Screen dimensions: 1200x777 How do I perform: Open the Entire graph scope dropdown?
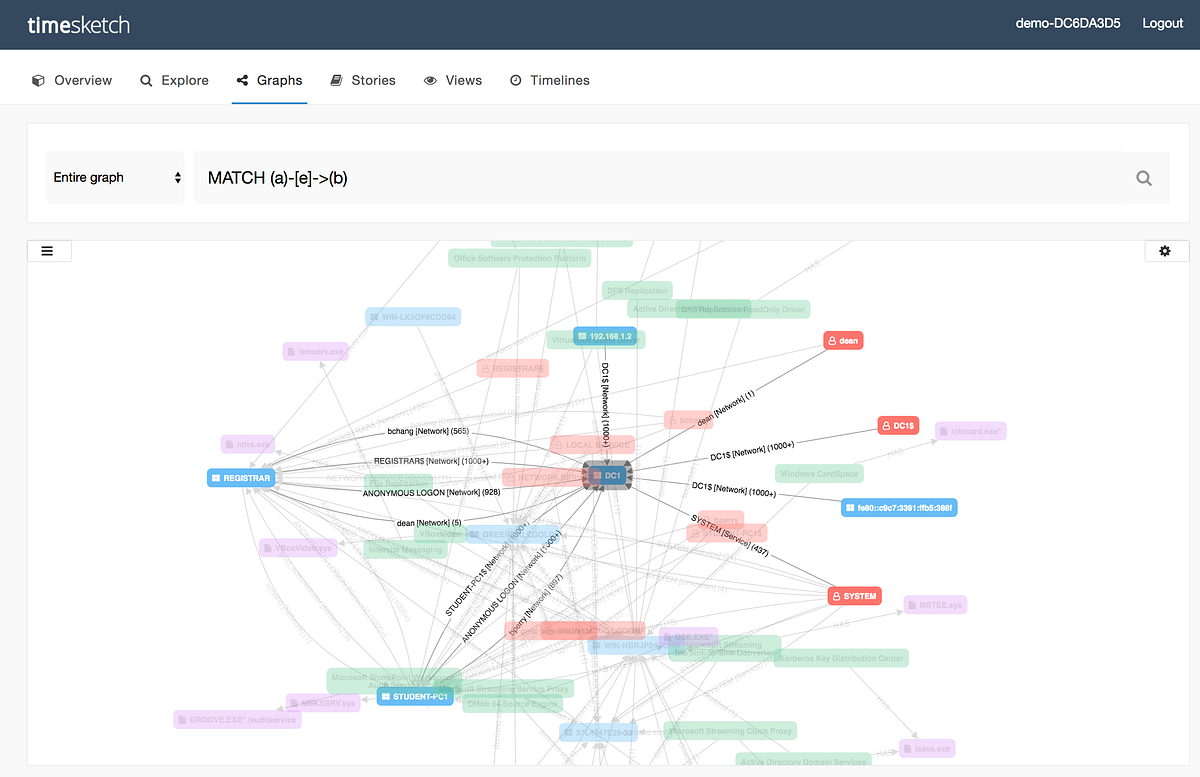(x=115, y=177)
